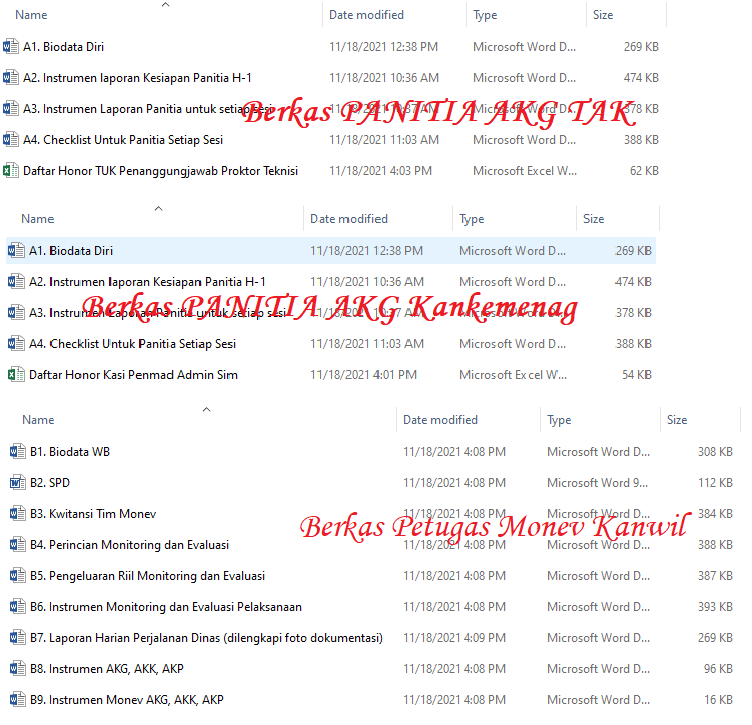Image resolution: width=752 pixels, height=725 pixels.
Task: Click the date '11/18/2021 4:09 PM'
Action: pos(454,638)
